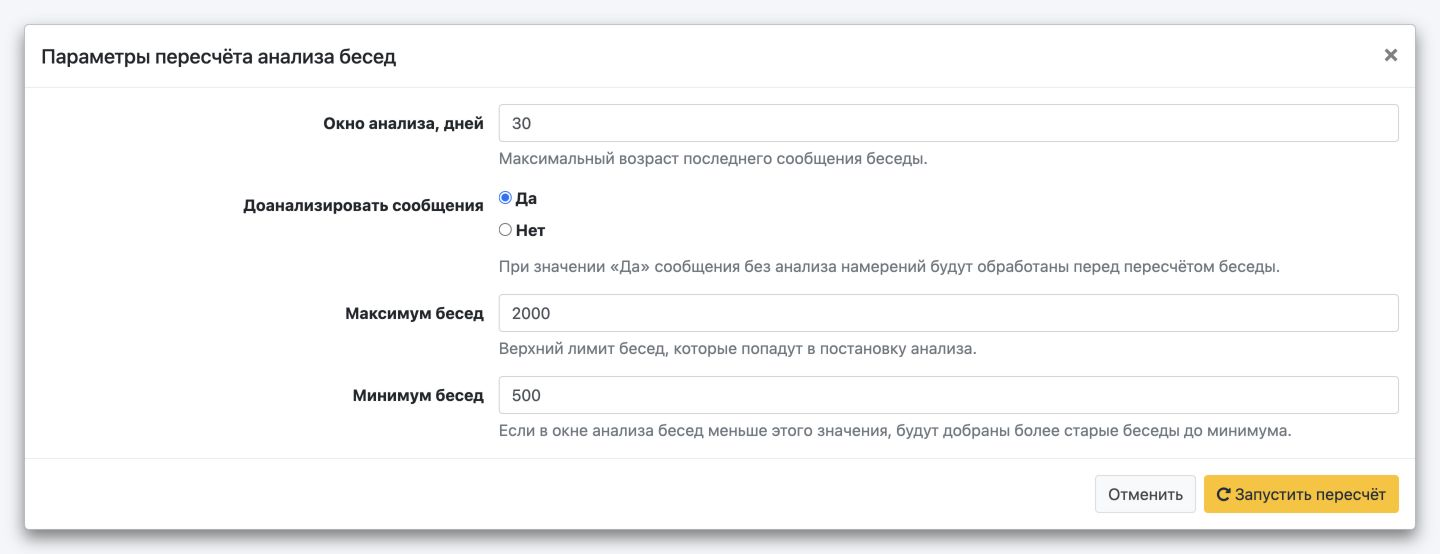Viewport: 1440px width, 554px height.
Task: Click the dialog title «Параметры пересчёта анализа бесед»
Action: coord(218,57)
